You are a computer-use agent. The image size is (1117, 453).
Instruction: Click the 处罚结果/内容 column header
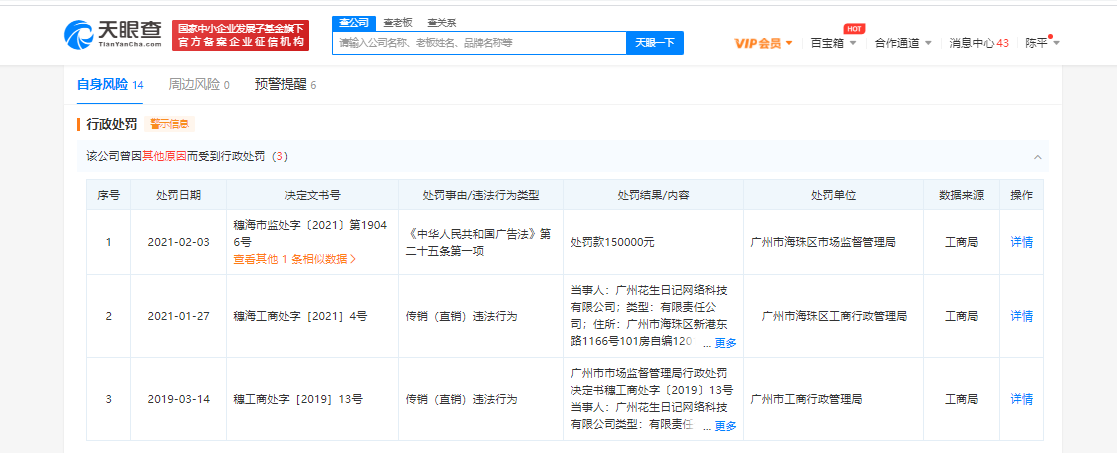(653, 194)
